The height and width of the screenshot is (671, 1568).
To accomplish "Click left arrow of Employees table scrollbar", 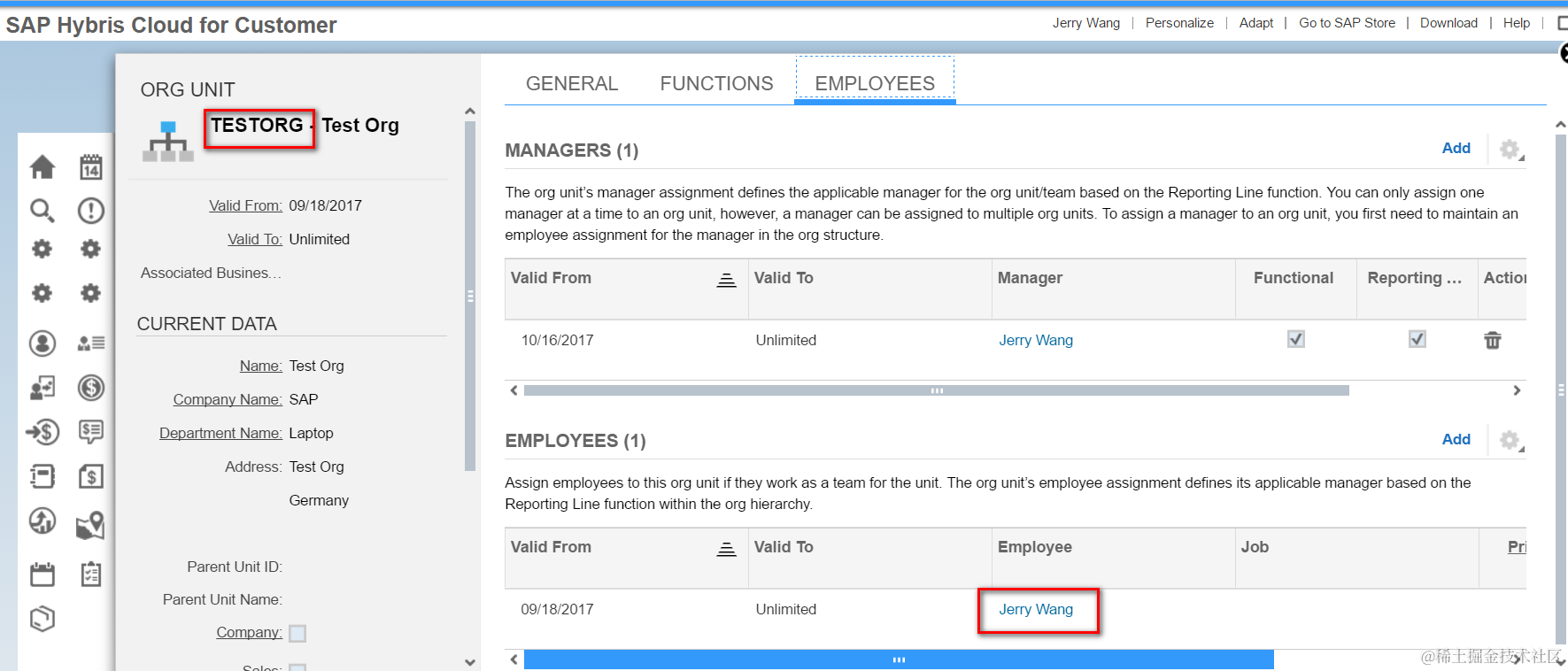I will click(514, 659).
